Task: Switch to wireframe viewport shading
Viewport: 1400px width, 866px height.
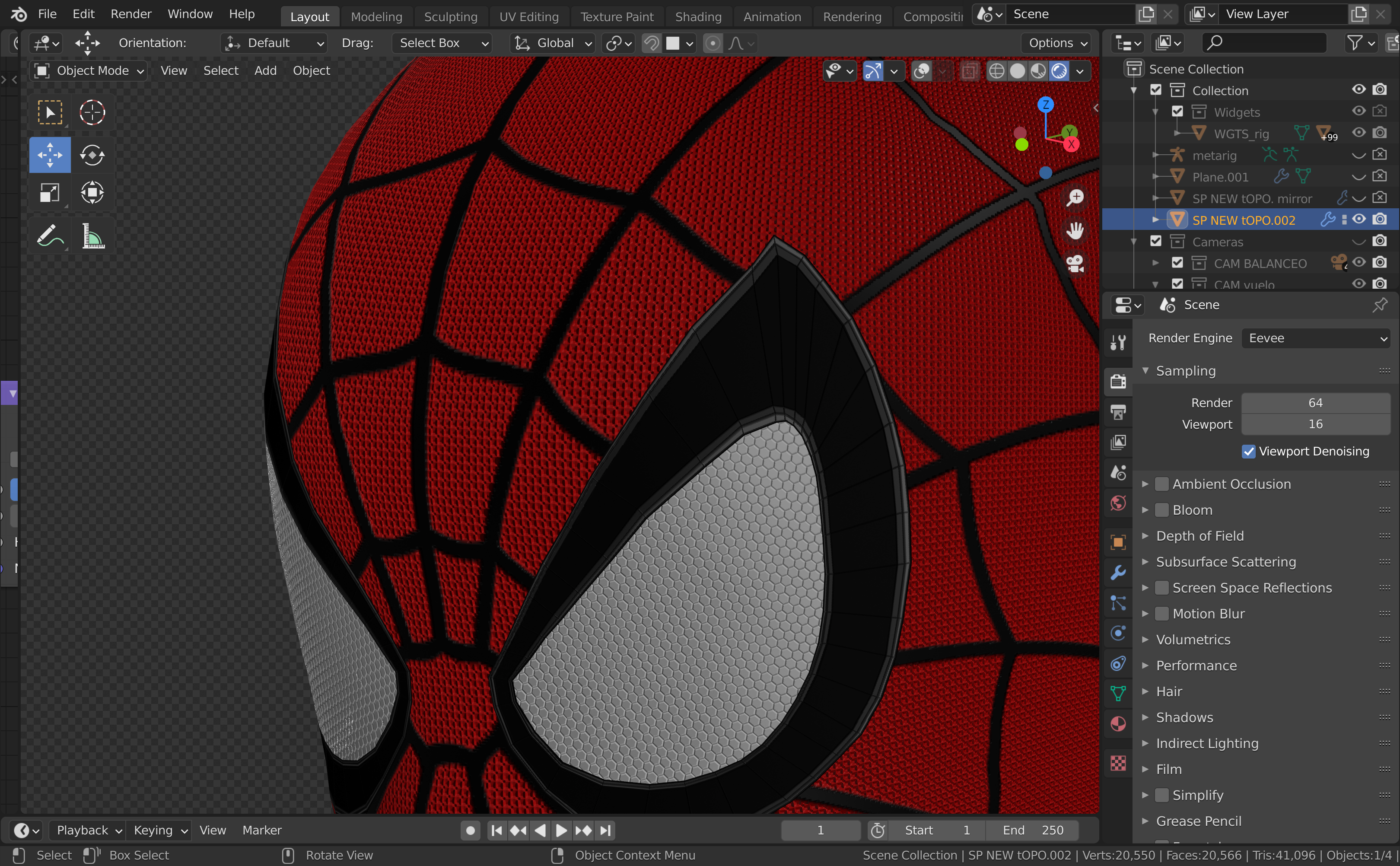Action: pyautogui.click(x=996, y=71)
